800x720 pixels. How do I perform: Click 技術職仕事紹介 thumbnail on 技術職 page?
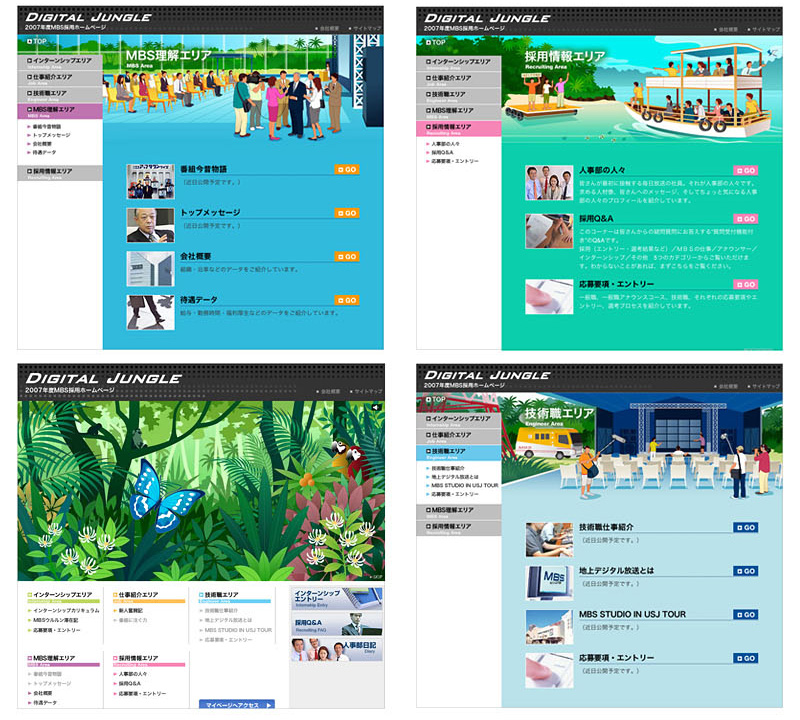(549, 540)
